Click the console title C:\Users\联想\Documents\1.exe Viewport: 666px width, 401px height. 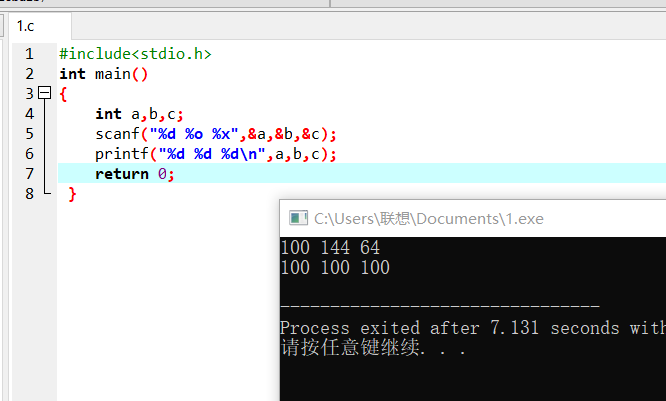click(429, 219)
